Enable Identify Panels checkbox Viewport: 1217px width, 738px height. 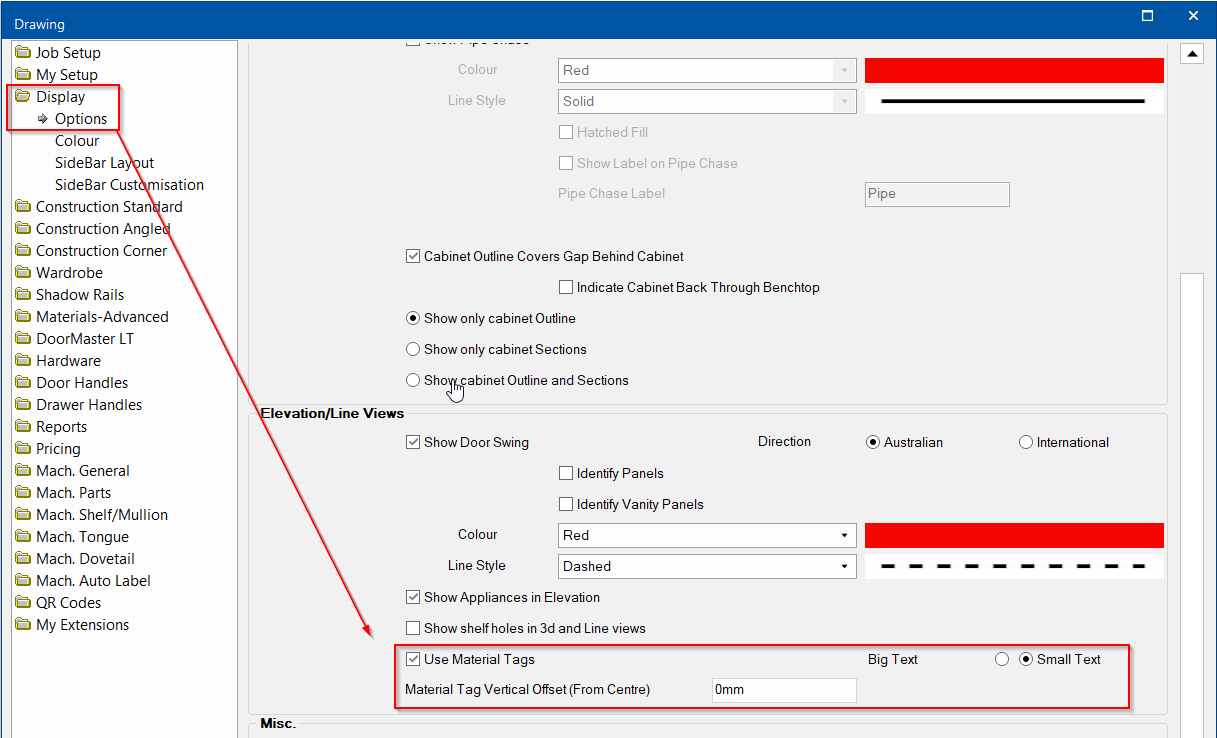(566, 473)
